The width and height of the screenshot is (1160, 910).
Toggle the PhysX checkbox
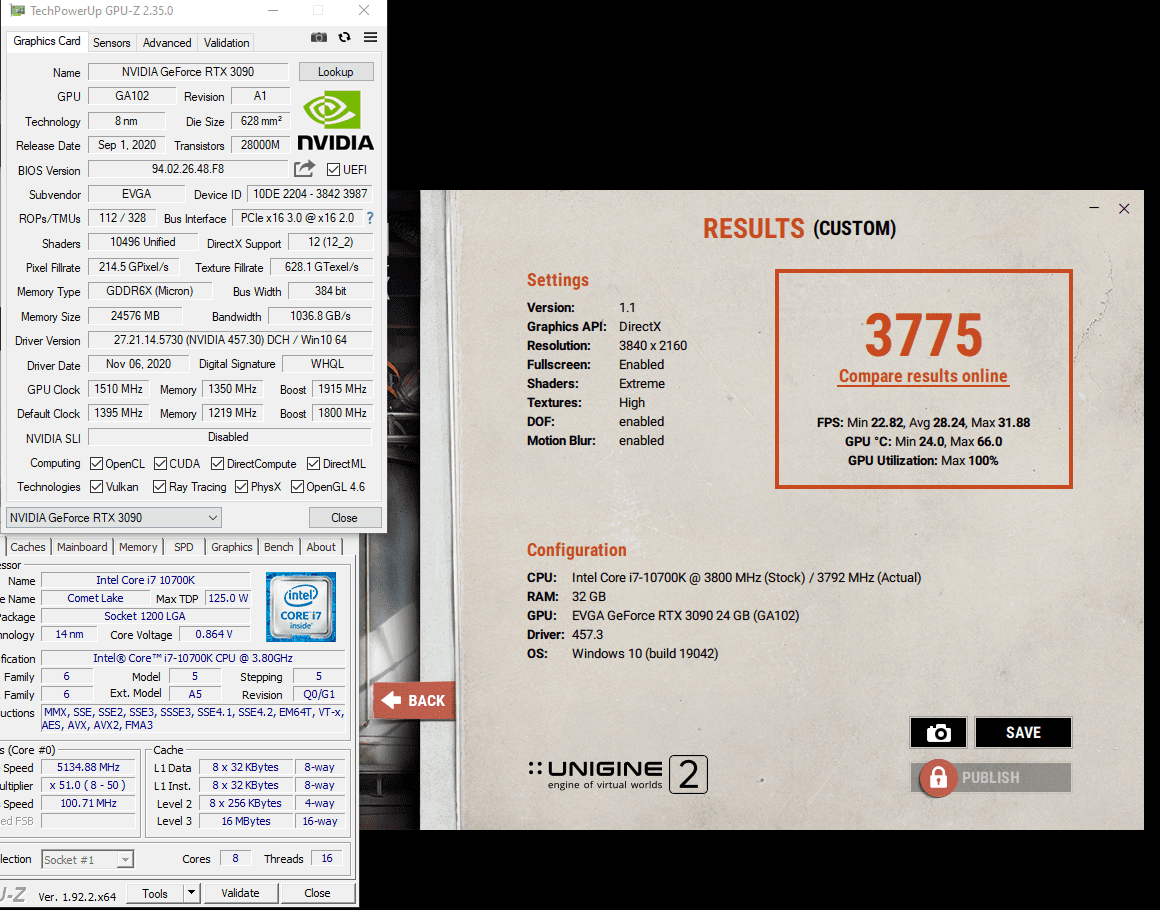241,486
